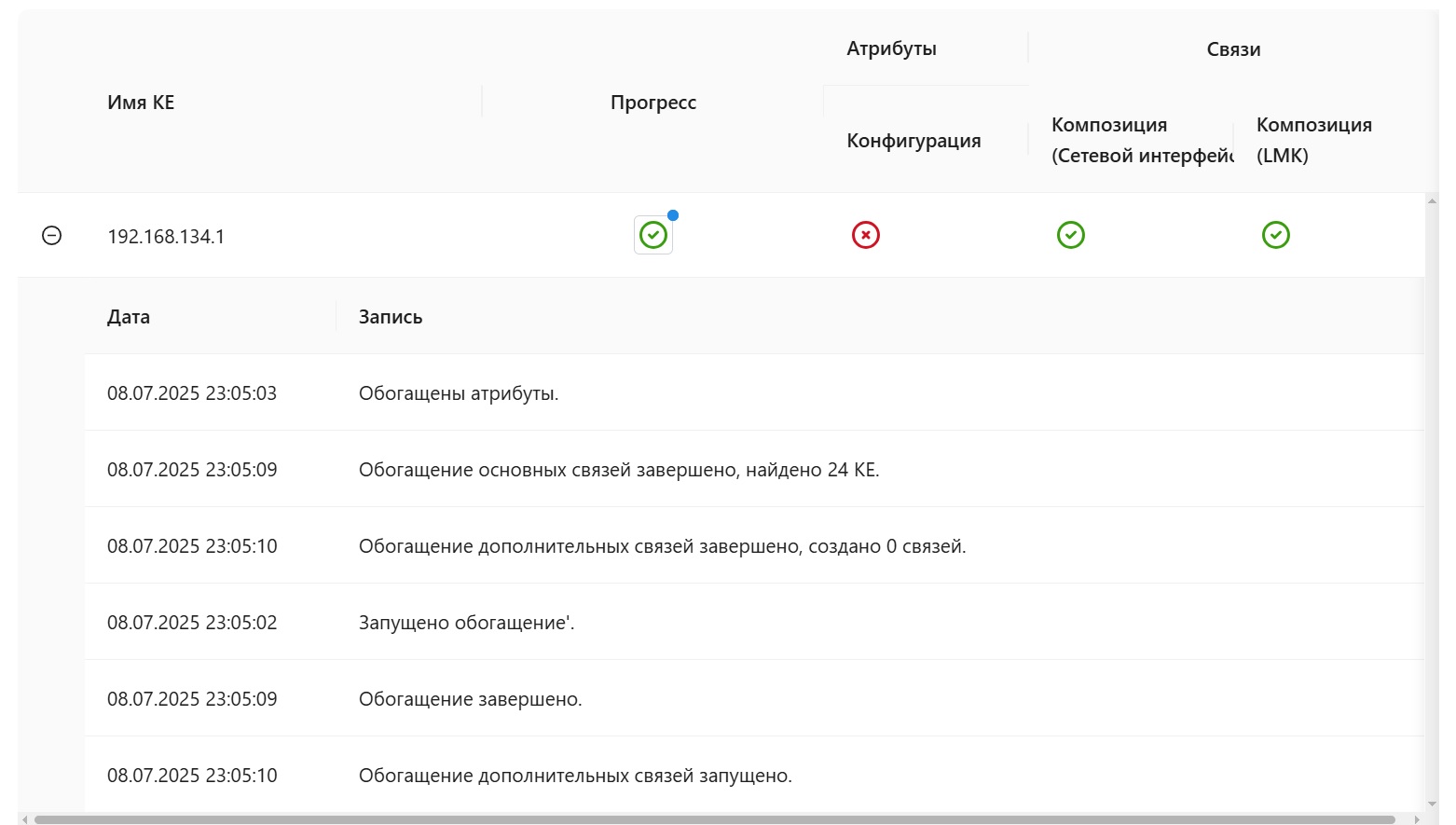Click the red Configuration error icon
Screen dimensions: 1456x825
click(x=866, y=235)
